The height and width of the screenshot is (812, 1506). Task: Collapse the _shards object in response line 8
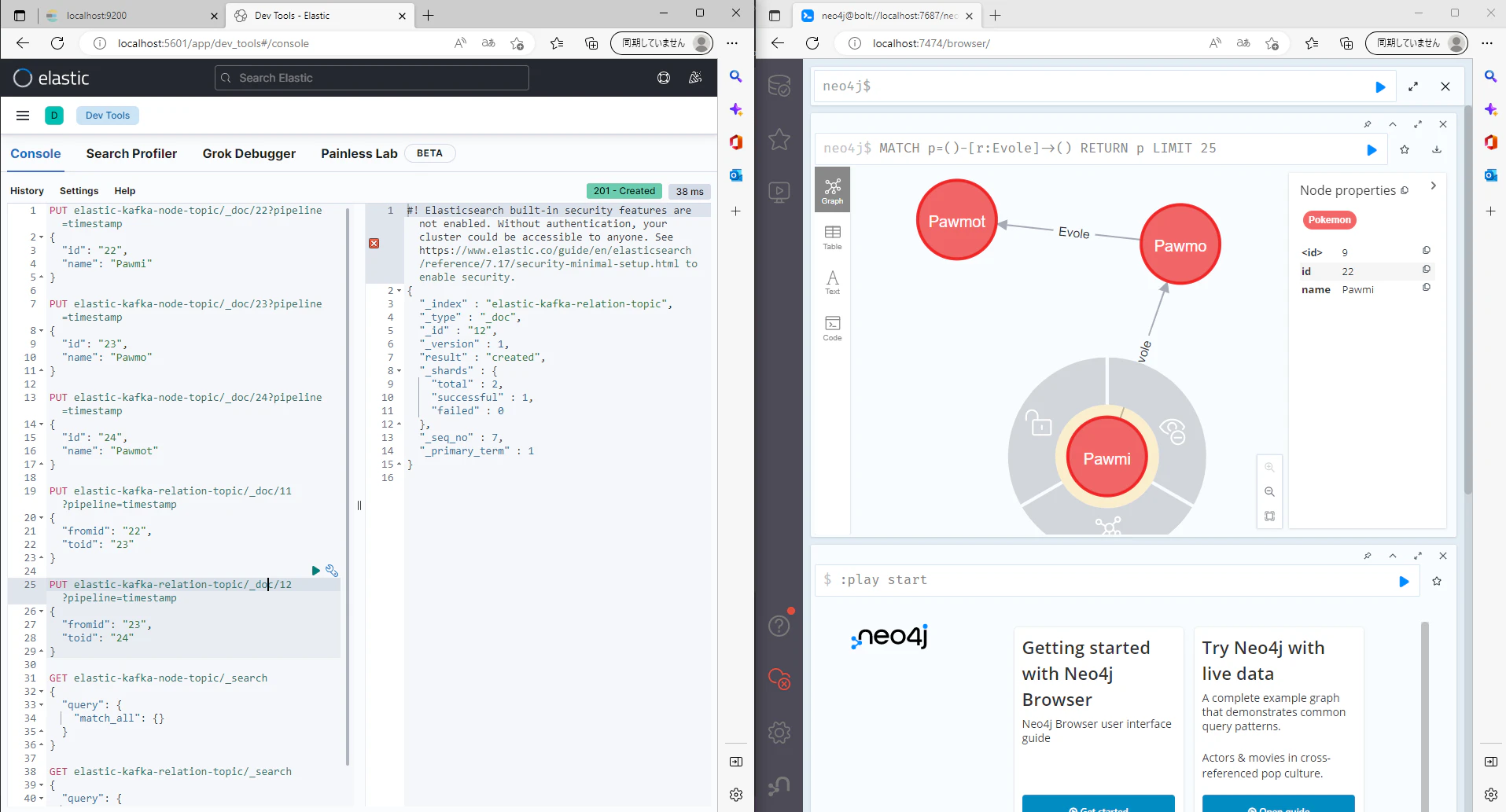399,371
